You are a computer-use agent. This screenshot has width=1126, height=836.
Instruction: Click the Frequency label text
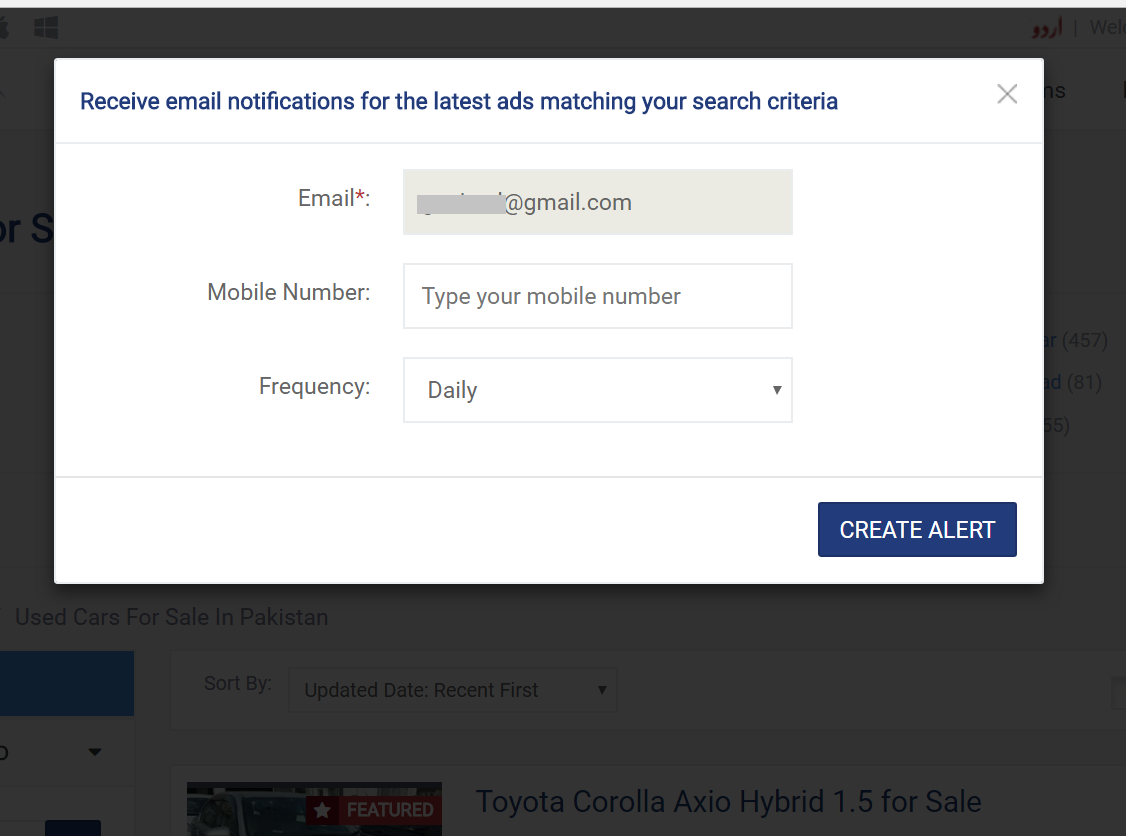point(315,386)
